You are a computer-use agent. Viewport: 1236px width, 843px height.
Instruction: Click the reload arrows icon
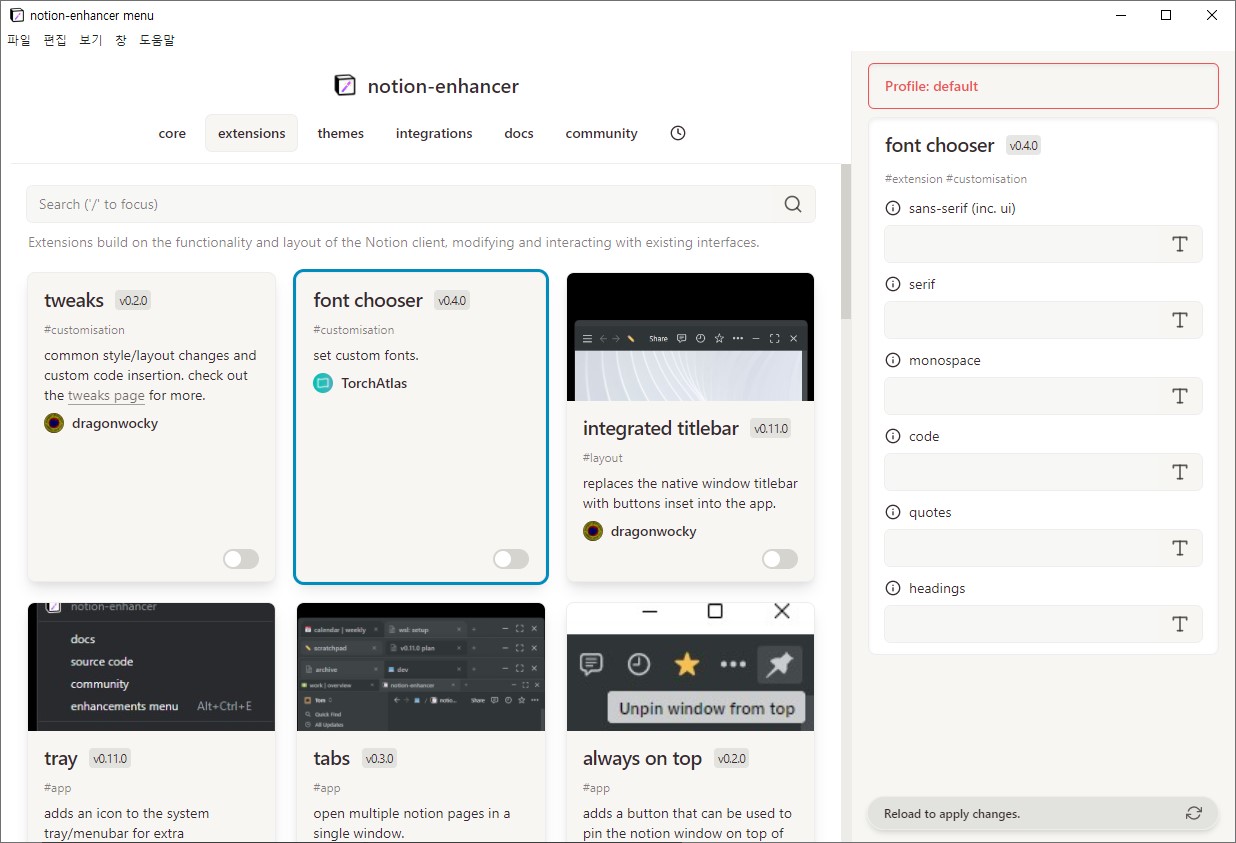[x=1193, y=814]
